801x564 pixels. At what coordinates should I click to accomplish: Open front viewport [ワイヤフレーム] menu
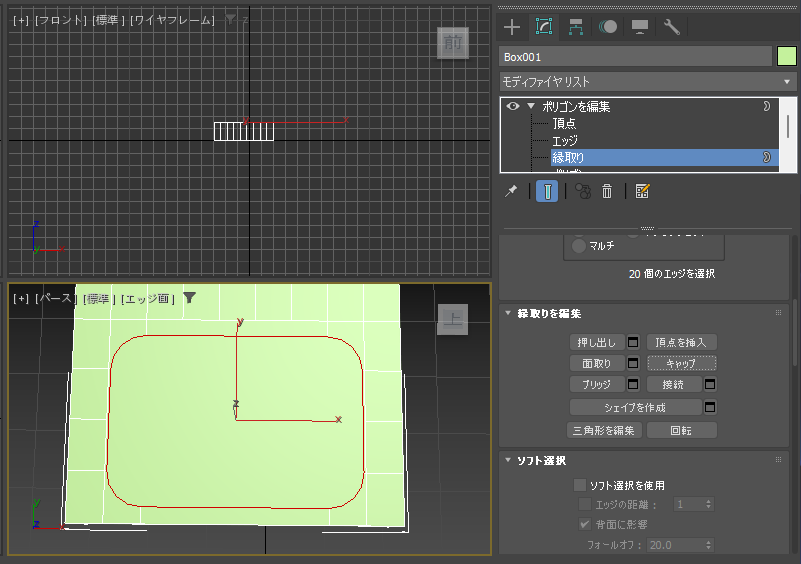(x=173, y=20)
